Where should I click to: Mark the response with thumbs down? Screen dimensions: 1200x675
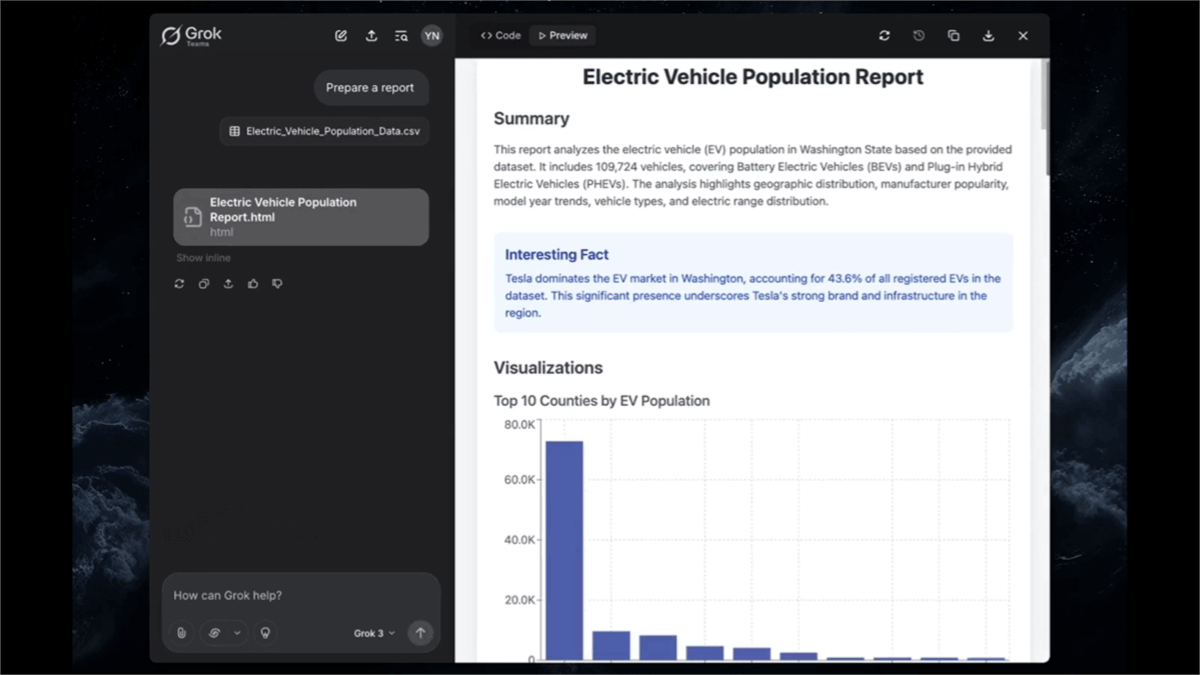click(x=277, y=284)
